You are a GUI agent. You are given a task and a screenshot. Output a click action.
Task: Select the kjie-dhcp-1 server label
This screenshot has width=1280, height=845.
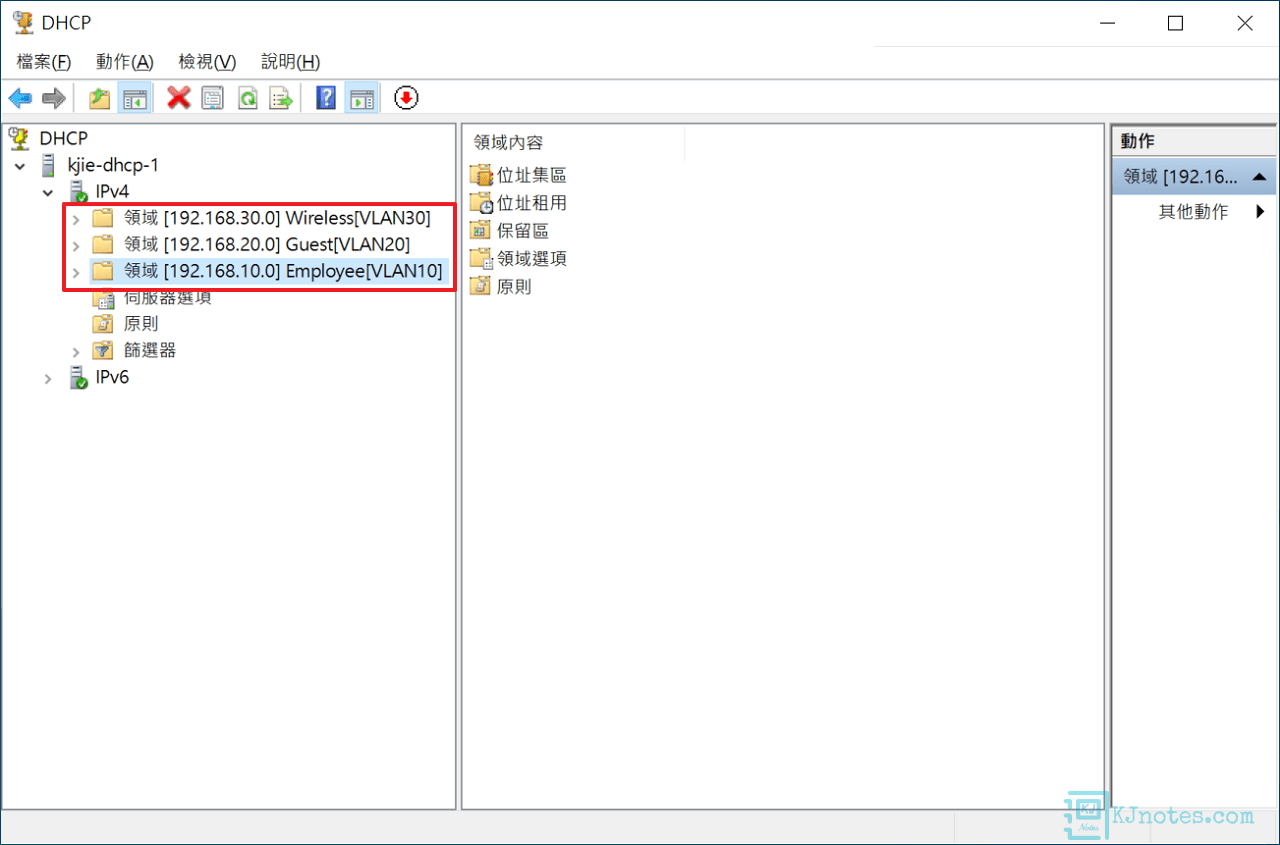coord(113,165)
